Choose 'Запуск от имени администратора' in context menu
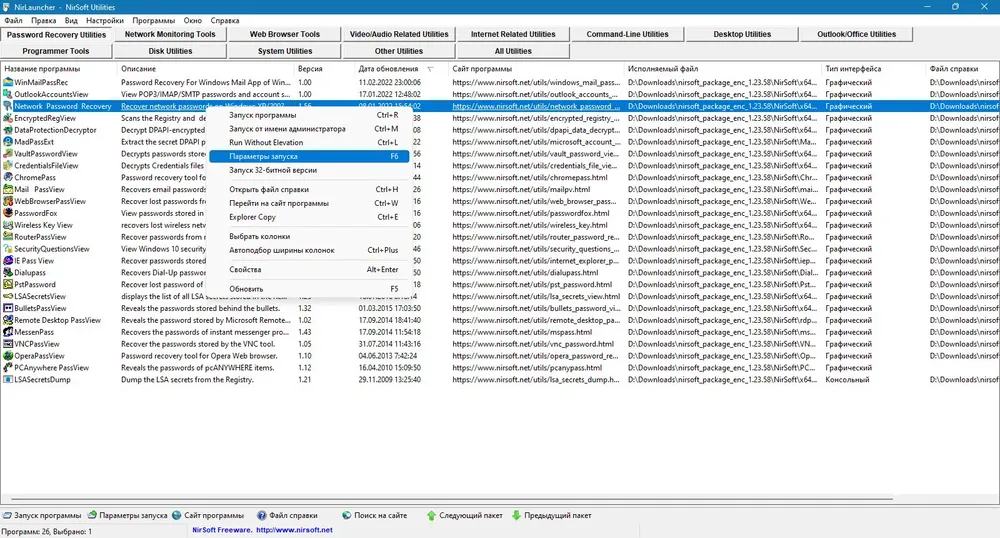The image size is (1000, 538). point(309,129)
